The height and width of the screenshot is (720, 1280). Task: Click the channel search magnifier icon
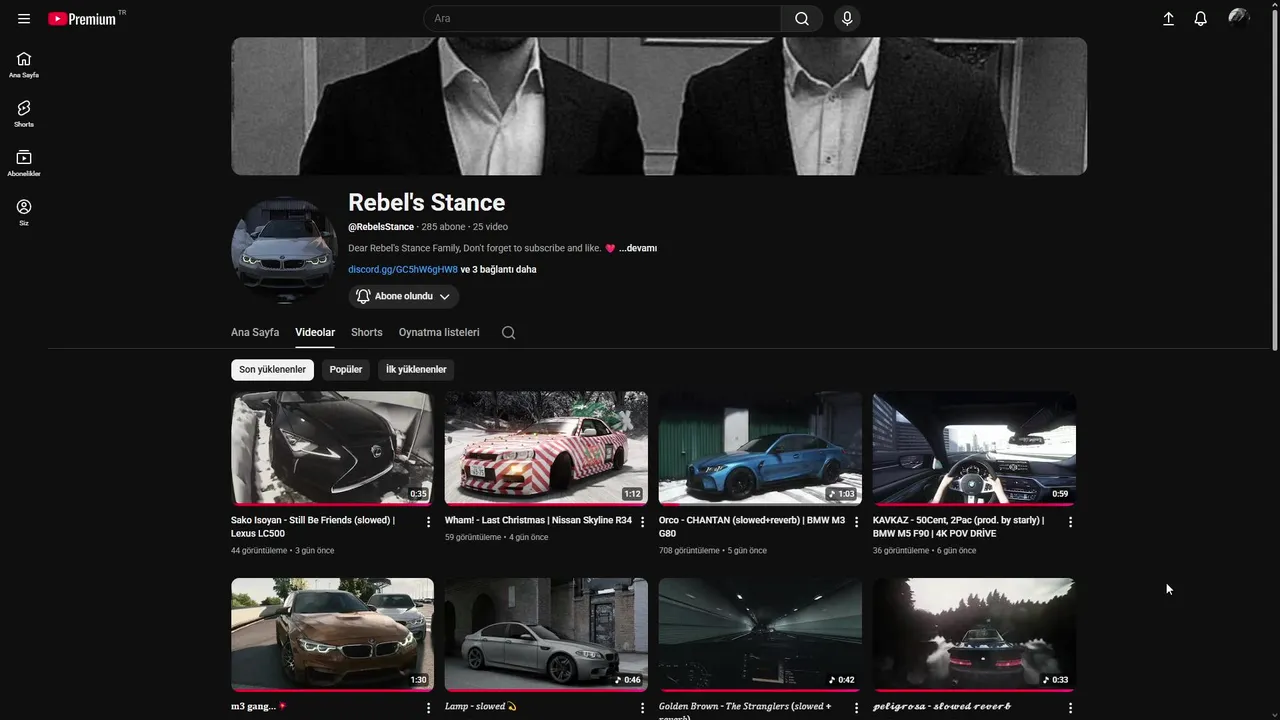coord(508,333)
